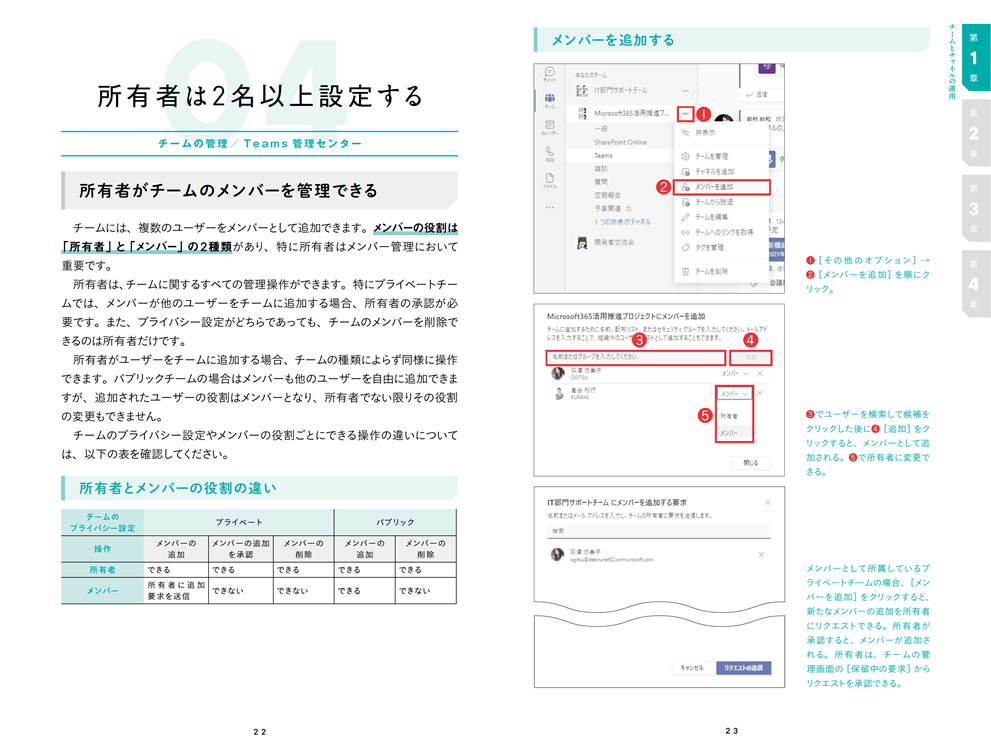Click the 追加 button in add-member dialog
The image size is (991, 755).
pos(750,358)
